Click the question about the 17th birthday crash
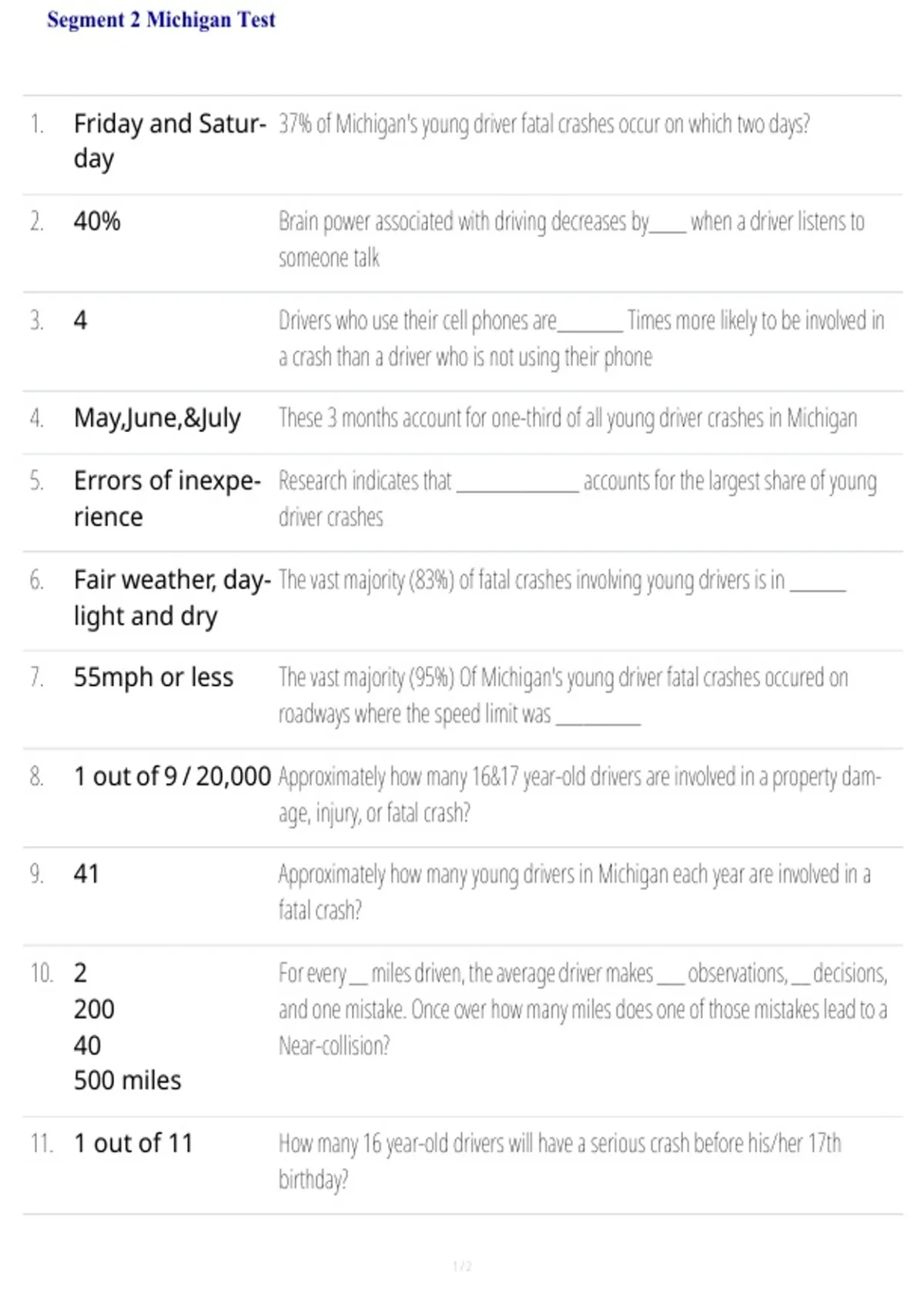This screenshot has height=1309, width=924. tap(560, 1162)
